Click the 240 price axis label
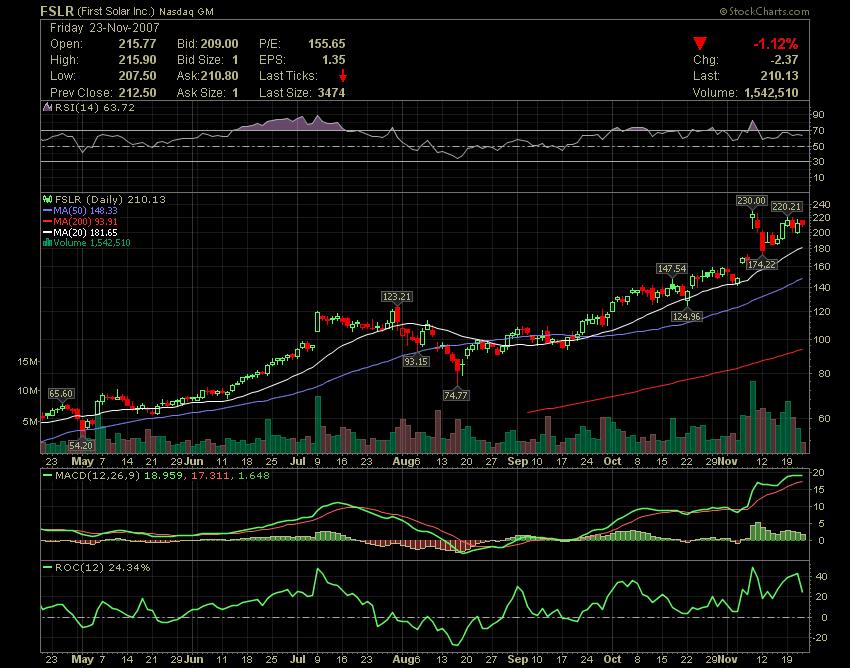Viewport: 850px width, 668px height. pyautogui.click(x=821, y=205)
